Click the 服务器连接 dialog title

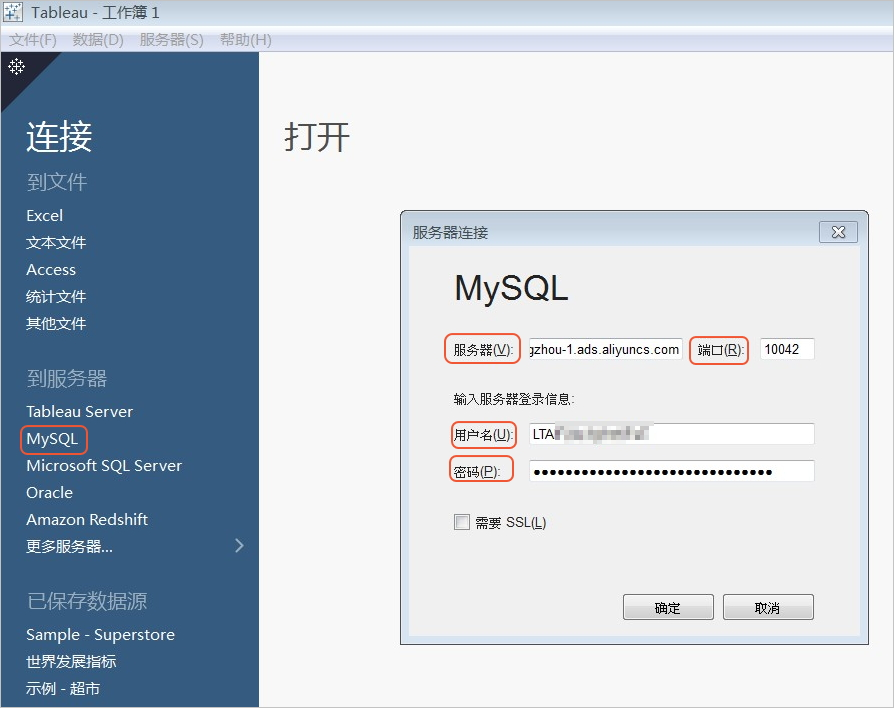450,233
